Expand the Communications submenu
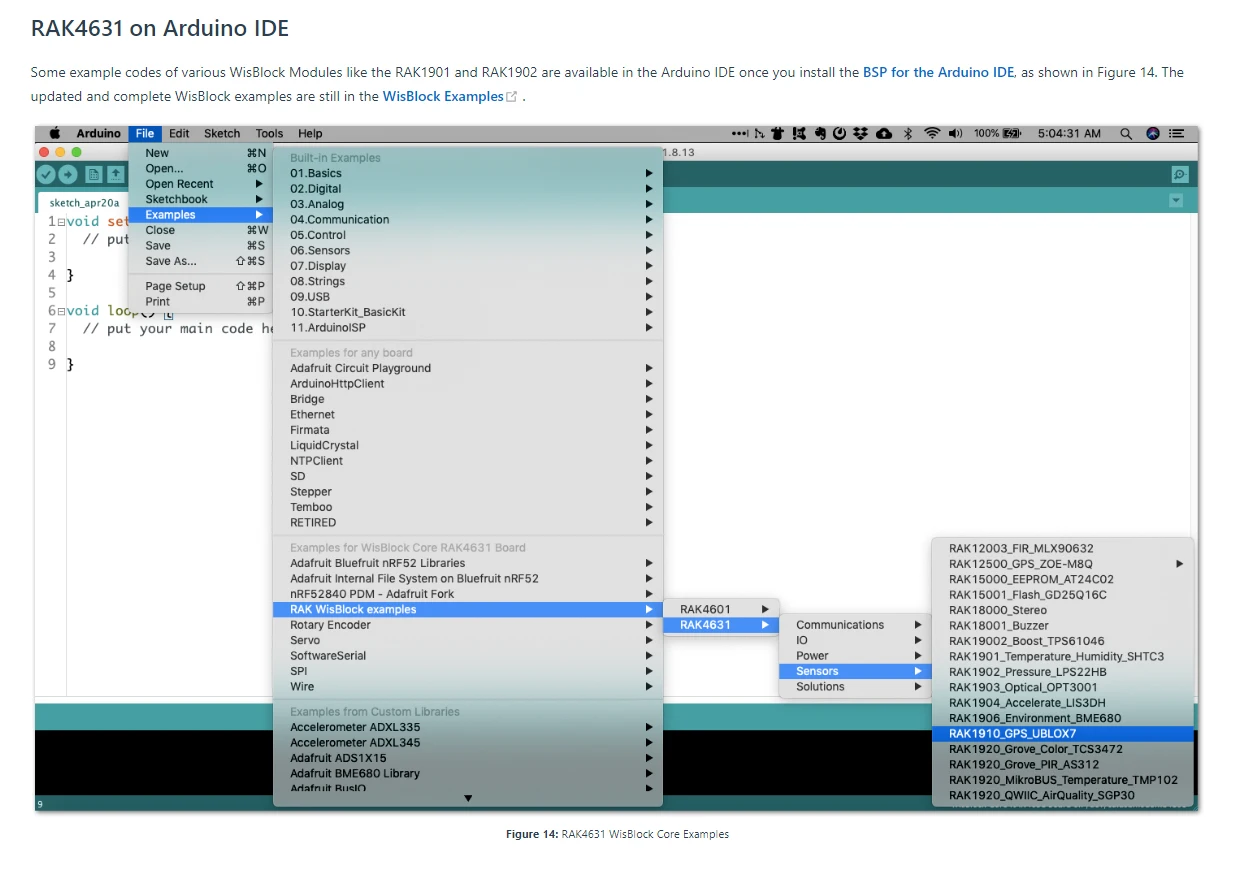Image resolution: width=1237 pixels, height=872 pixels. 856,625
